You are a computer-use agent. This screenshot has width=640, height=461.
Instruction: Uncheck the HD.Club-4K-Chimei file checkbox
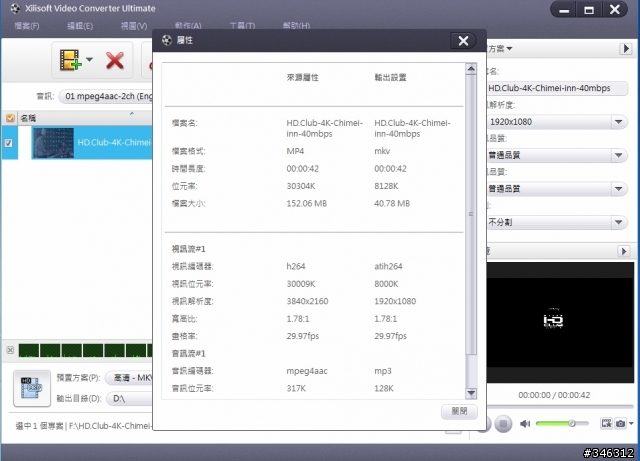(10, 143)
